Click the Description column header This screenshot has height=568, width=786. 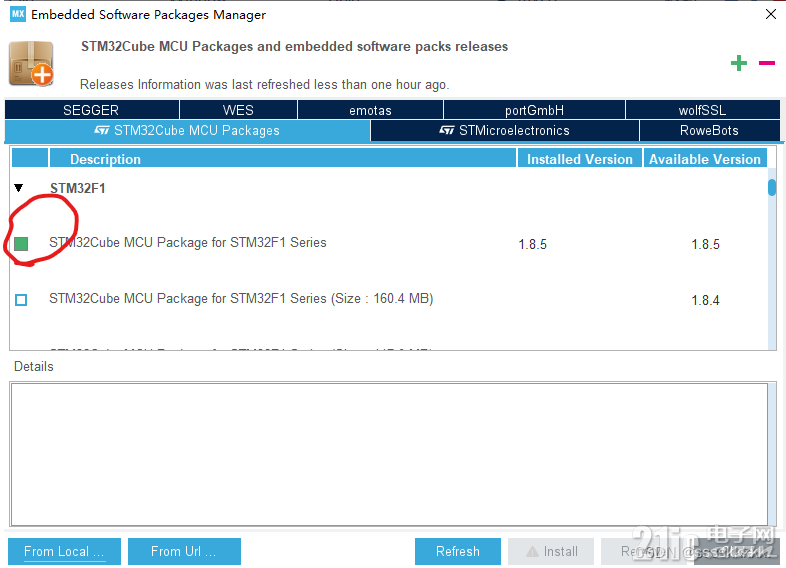tap(283, 158)
